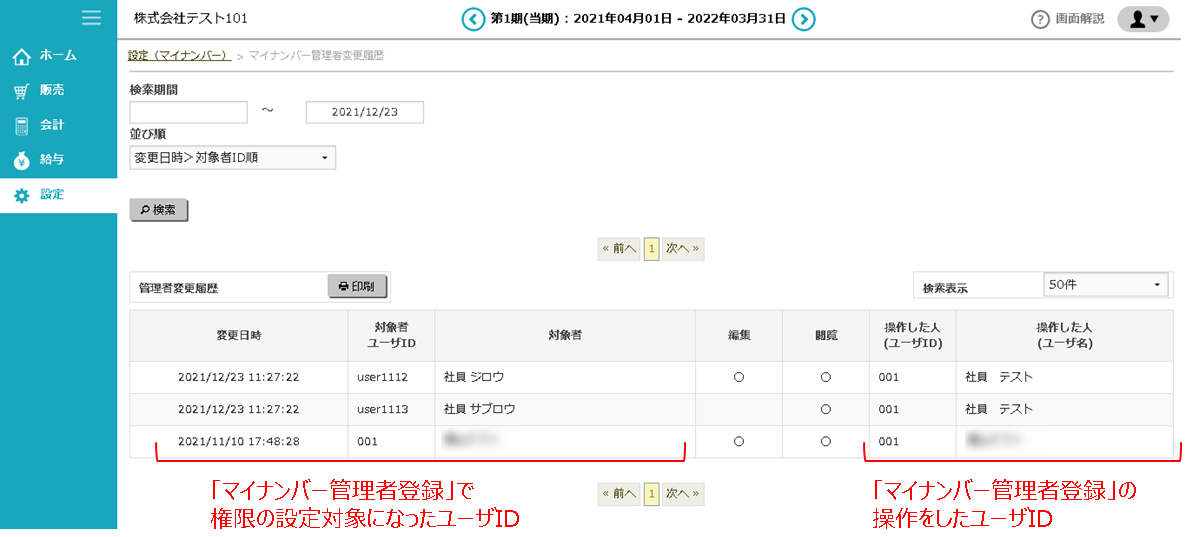Expand the 並び順 sort order dropdown
Image resolution: width=1185 pixels, height=537 pixels.
[232, 158]
